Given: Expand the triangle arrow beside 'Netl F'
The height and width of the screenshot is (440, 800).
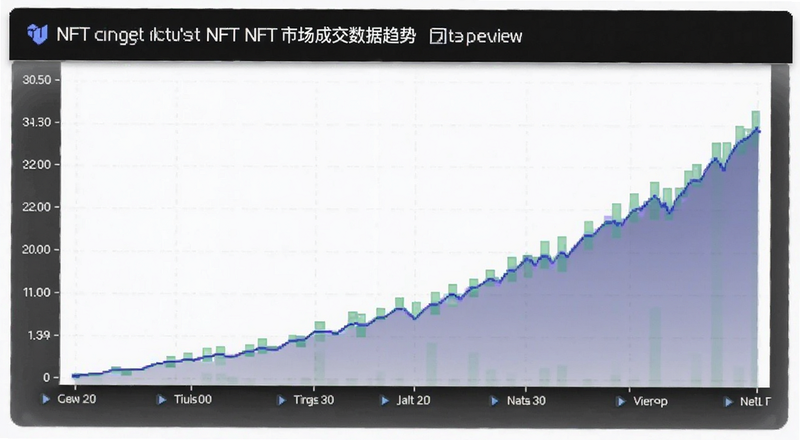Looking at the screenshot, I should coord(729,402).
